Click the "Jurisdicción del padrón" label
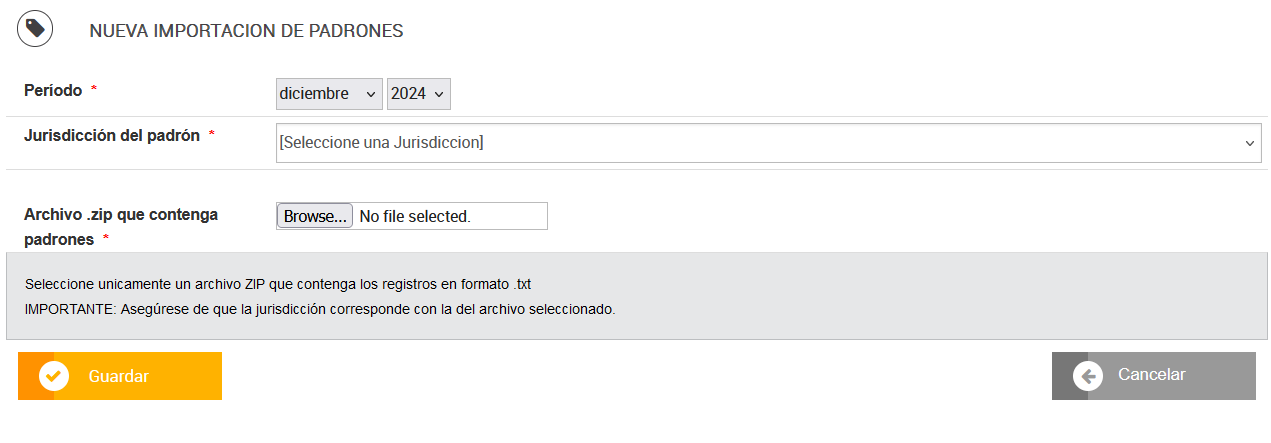1271x443 pixels. pyautogui.click(x=112, y=135)
